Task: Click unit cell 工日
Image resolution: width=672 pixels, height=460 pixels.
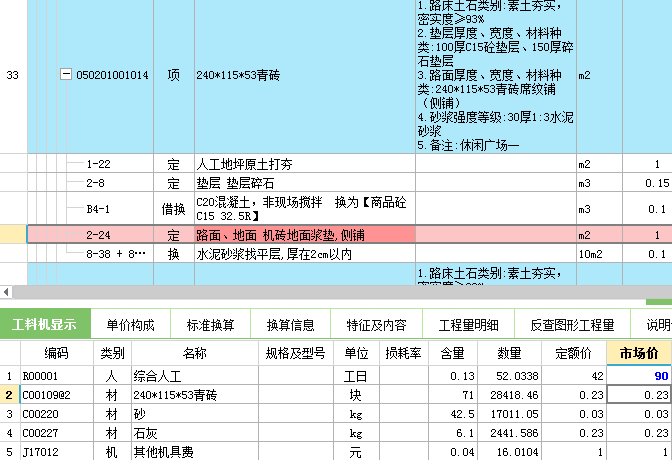Action: pyautogui.click(x=357, y=376)
